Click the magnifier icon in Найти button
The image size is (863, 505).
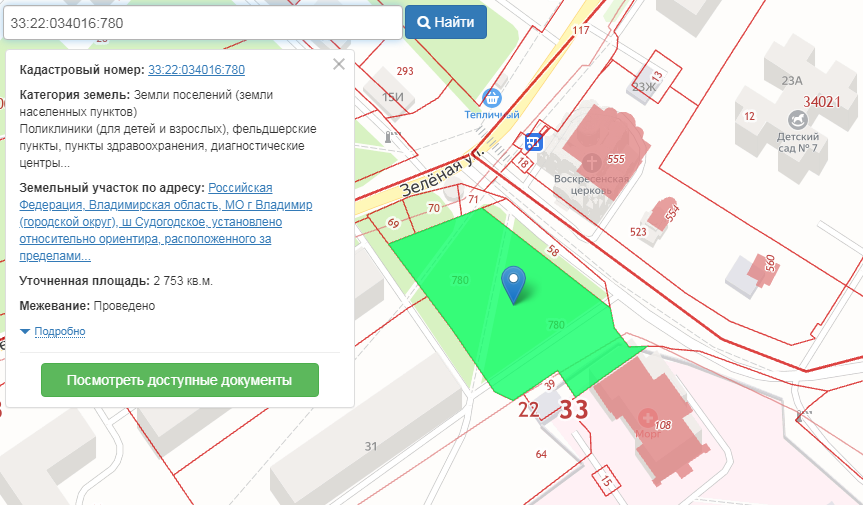[x=424, y=22]
